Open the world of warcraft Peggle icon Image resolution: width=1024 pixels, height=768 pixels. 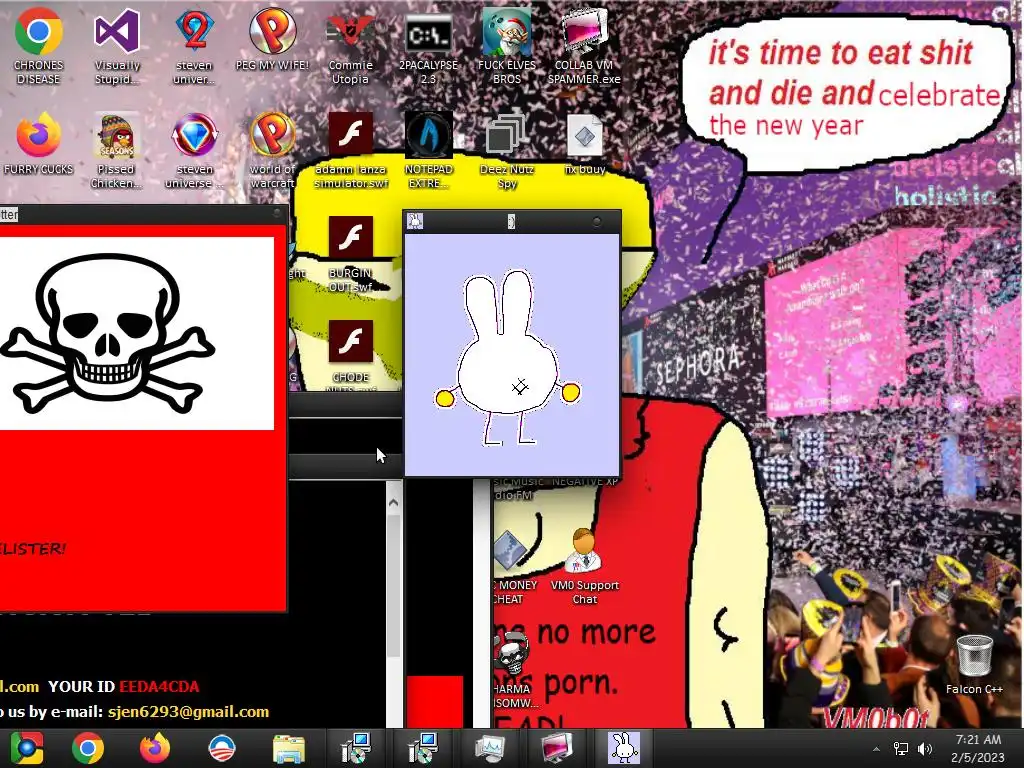coord(272,150)
